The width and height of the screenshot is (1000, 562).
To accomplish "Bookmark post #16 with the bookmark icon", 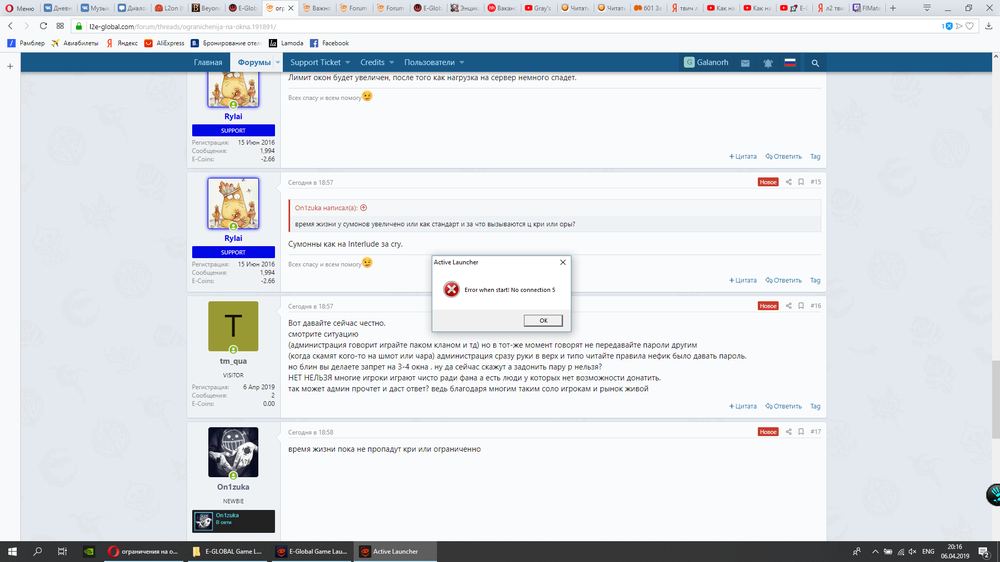I will (801, 305).
